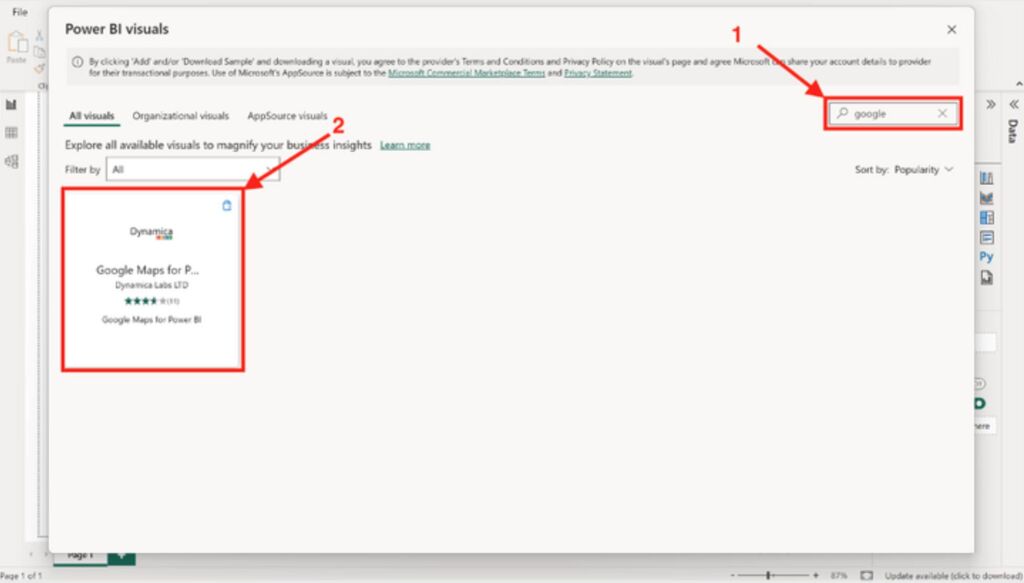
Task: Switch to Organizational visuals tab
Action: [180, 116]
